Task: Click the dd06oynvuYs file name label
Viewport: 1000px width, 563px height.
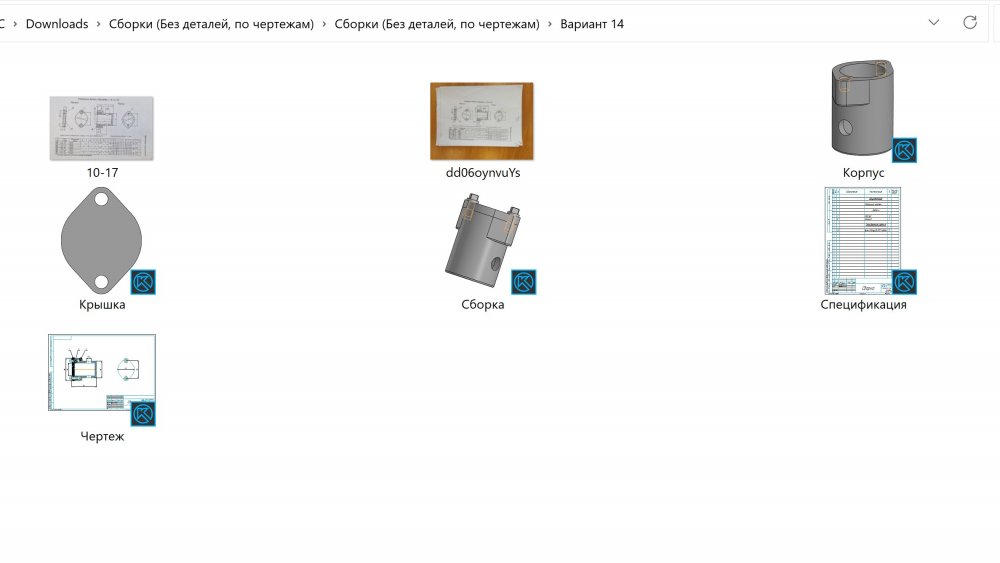Action: (483, 173)
